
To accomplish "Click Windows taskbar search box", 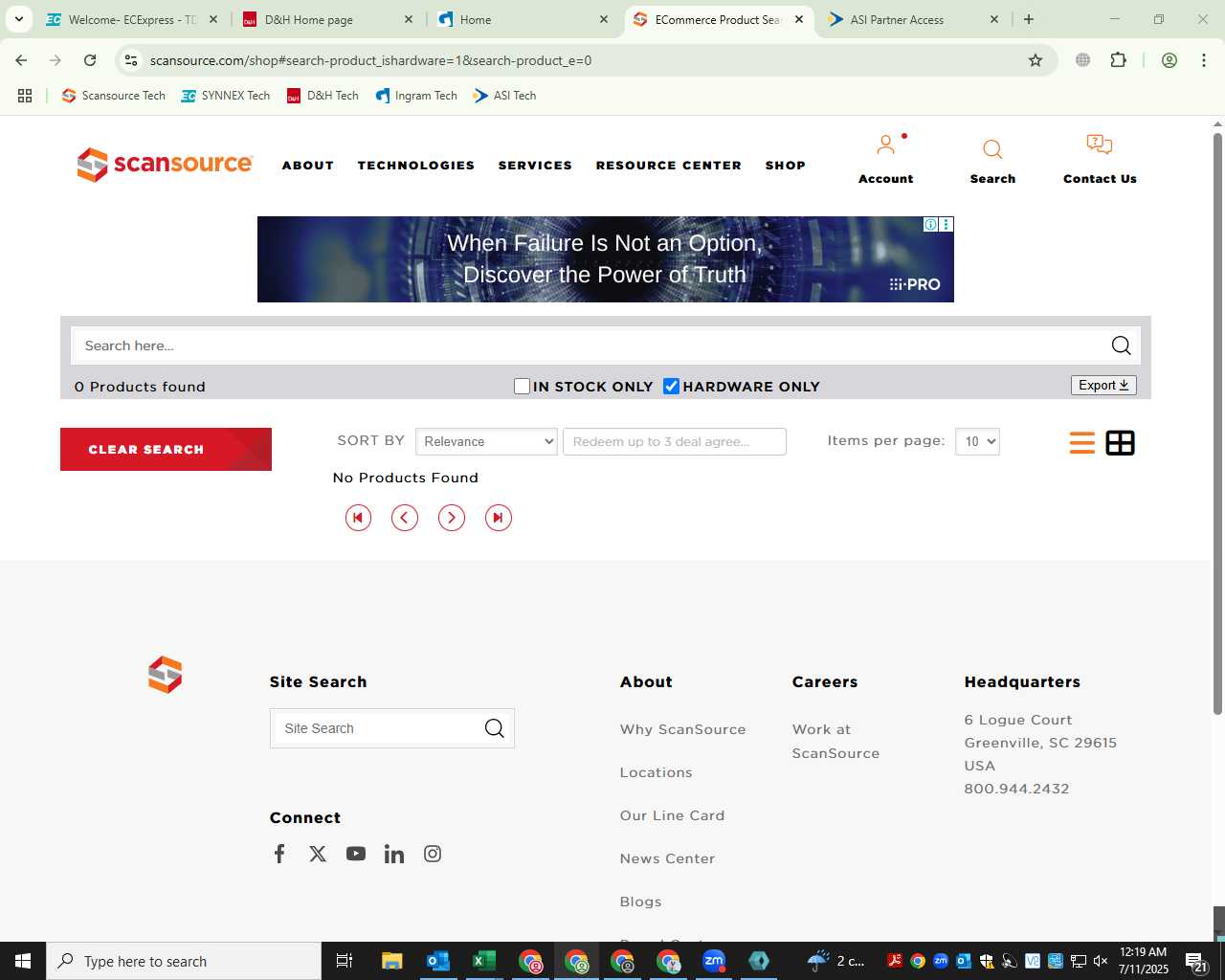I will 184,961.
